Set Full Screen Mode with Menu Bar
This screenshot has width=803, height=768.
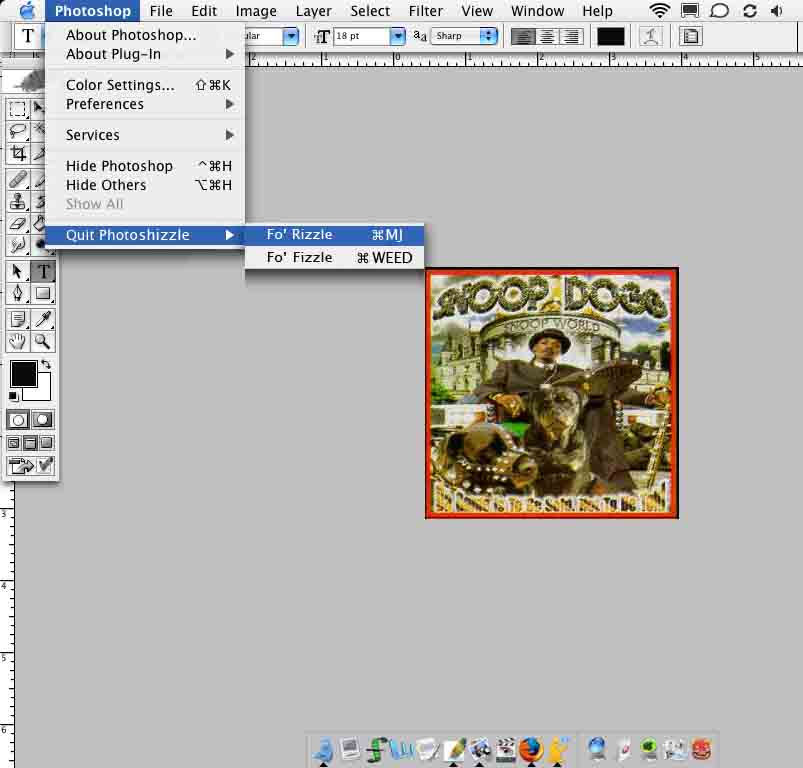(30, 443)
